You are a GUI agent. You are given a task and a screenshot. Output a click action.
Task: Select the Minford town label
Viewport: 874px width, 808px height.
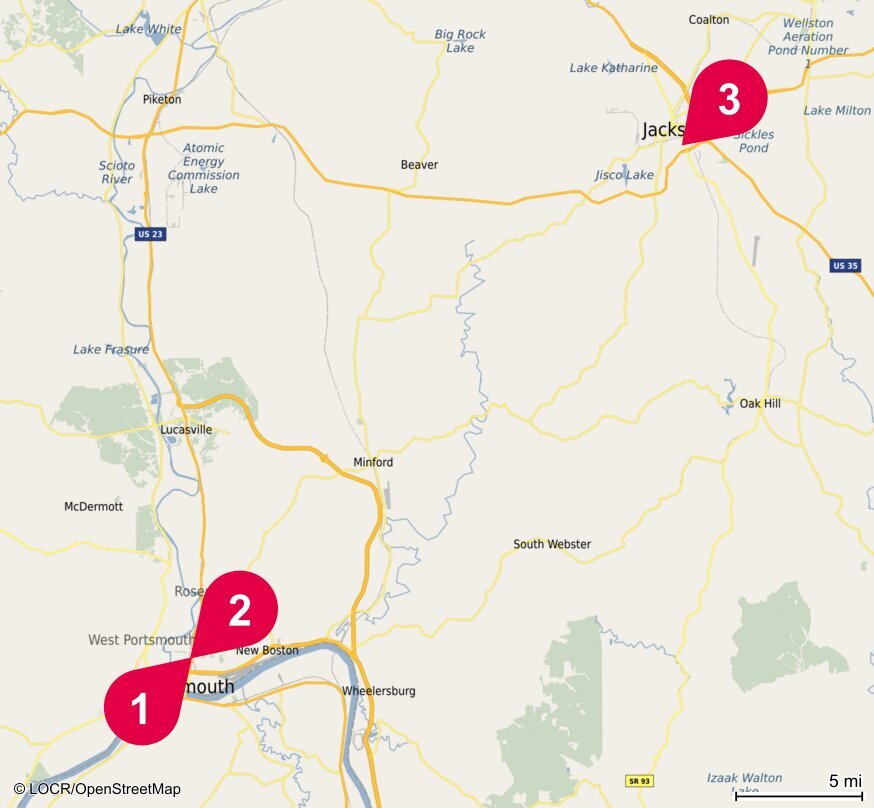373,462
